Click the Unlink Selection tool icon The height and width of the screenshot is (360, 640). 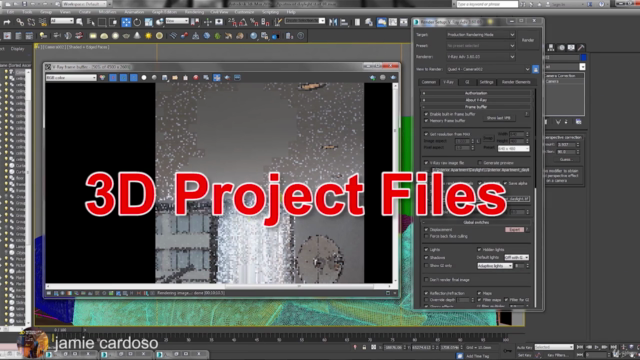tap(31, 22)
